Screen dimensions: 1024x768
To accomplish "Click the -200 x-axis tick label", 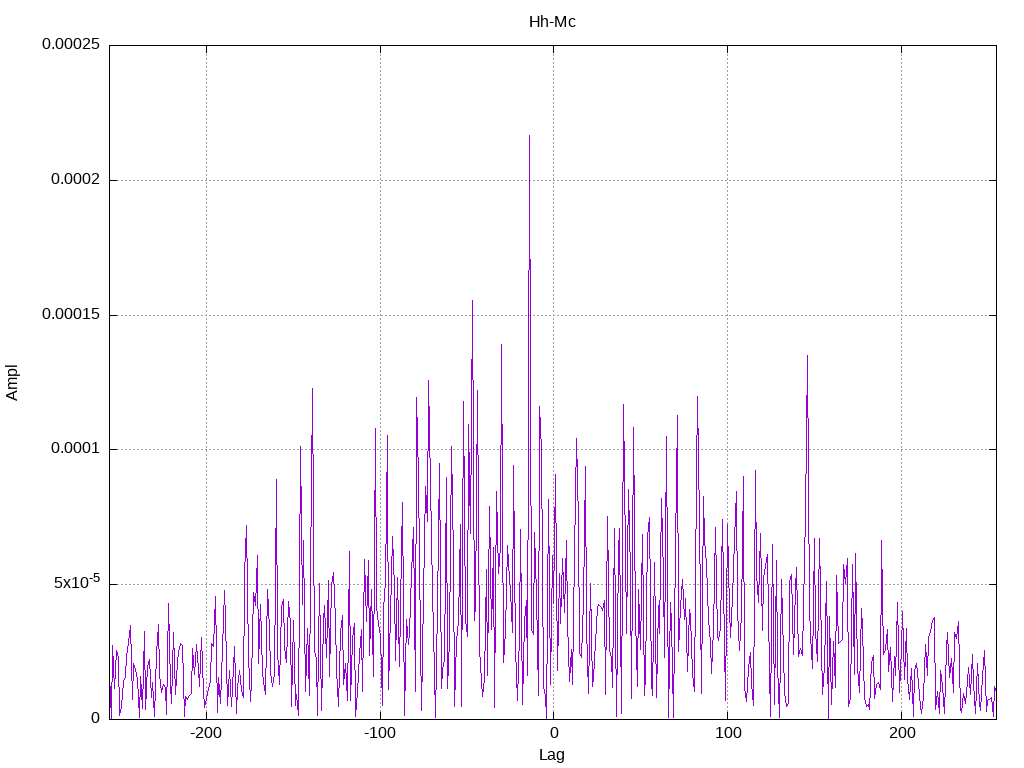I will click(x=206, y=733).
